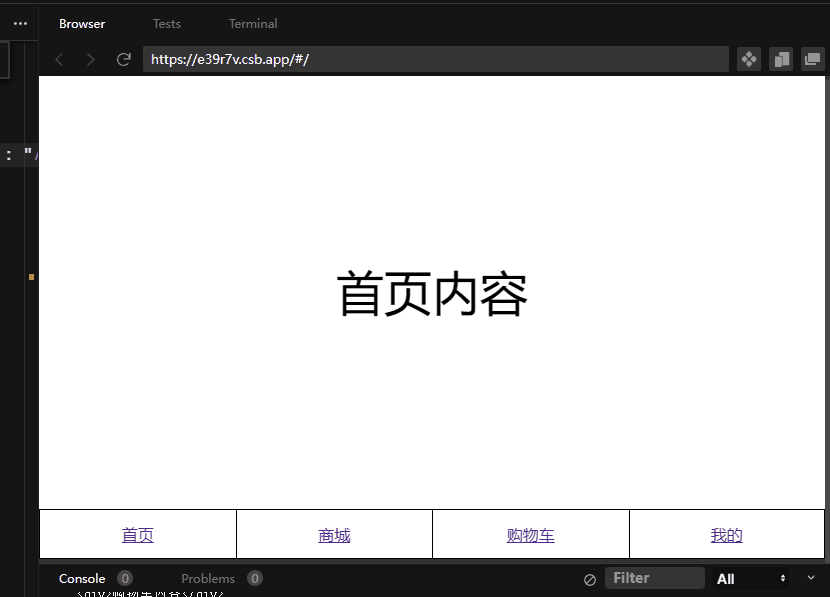Click the four-diamond icon beside the address bar

pyautogui.click(x=749, y=59)
